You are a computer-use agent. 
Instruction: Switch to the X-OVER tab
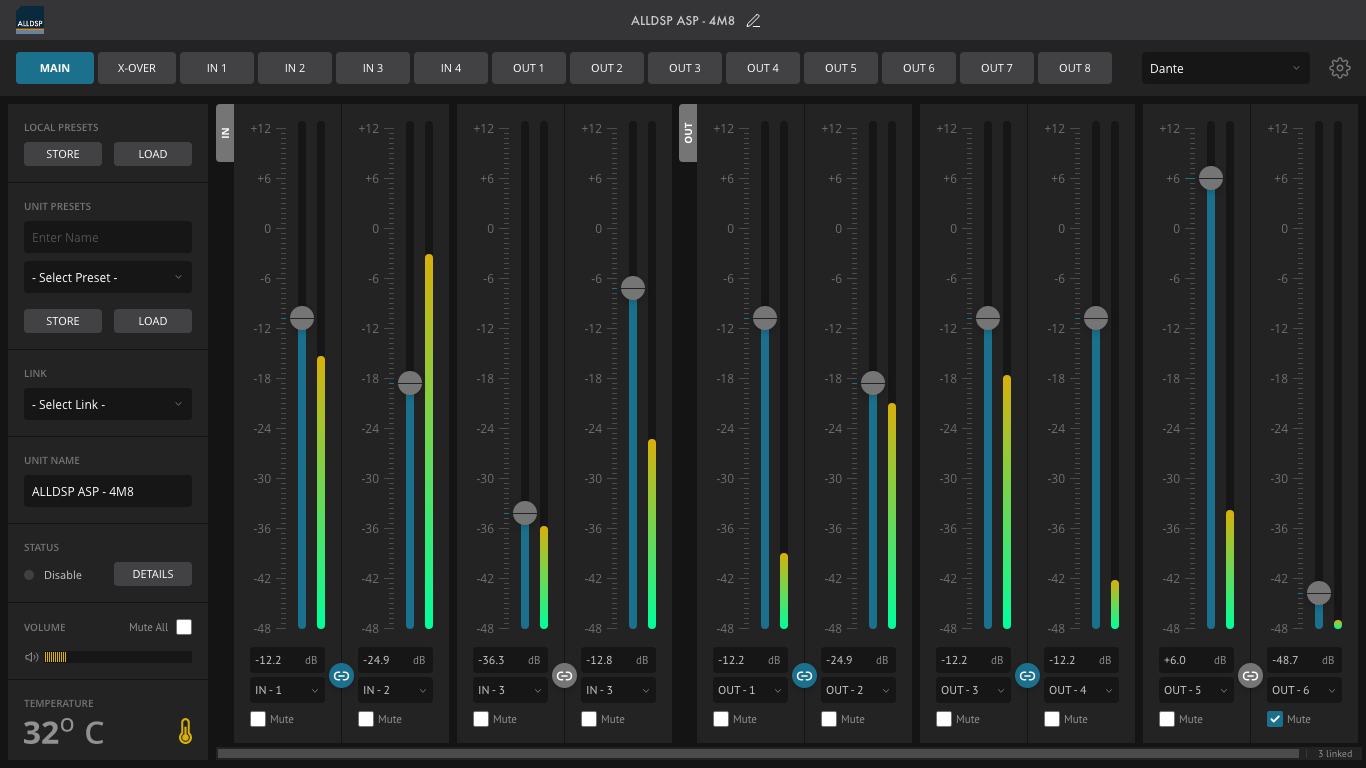136,68
